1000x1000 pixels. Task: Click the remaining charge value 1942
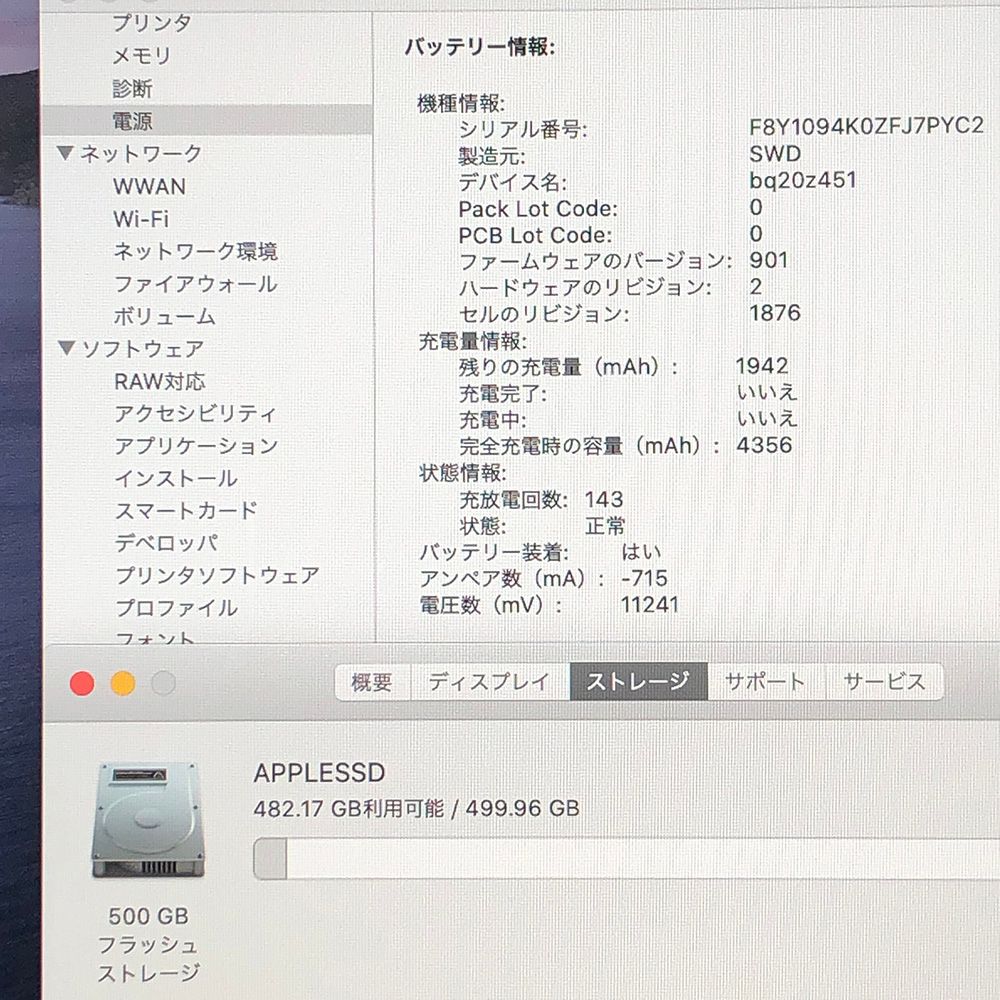pyautogui.click(x=762, y=366)
